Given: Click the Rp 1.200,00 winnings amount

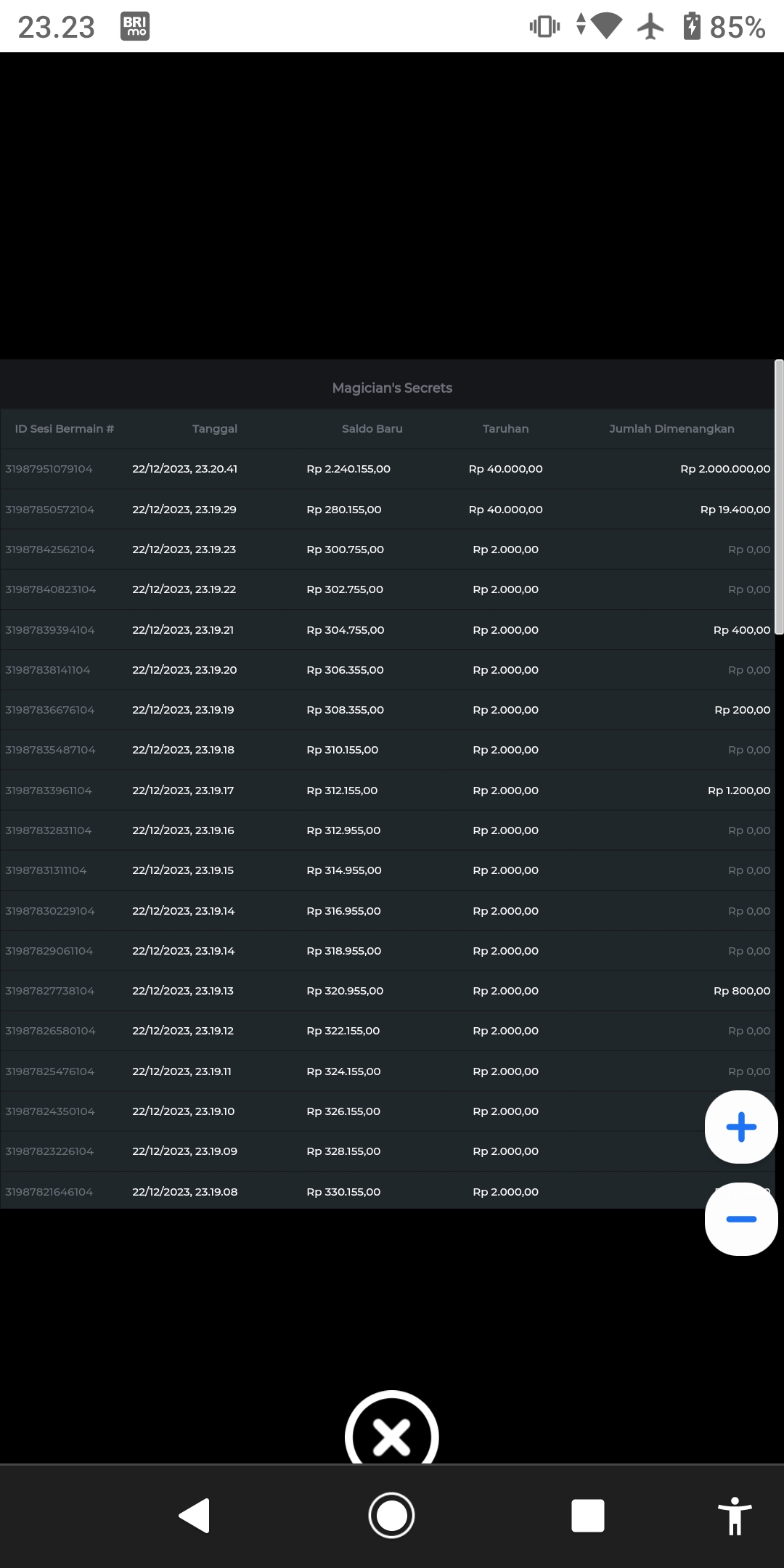Looking at the screenshot, I should 739,791.
